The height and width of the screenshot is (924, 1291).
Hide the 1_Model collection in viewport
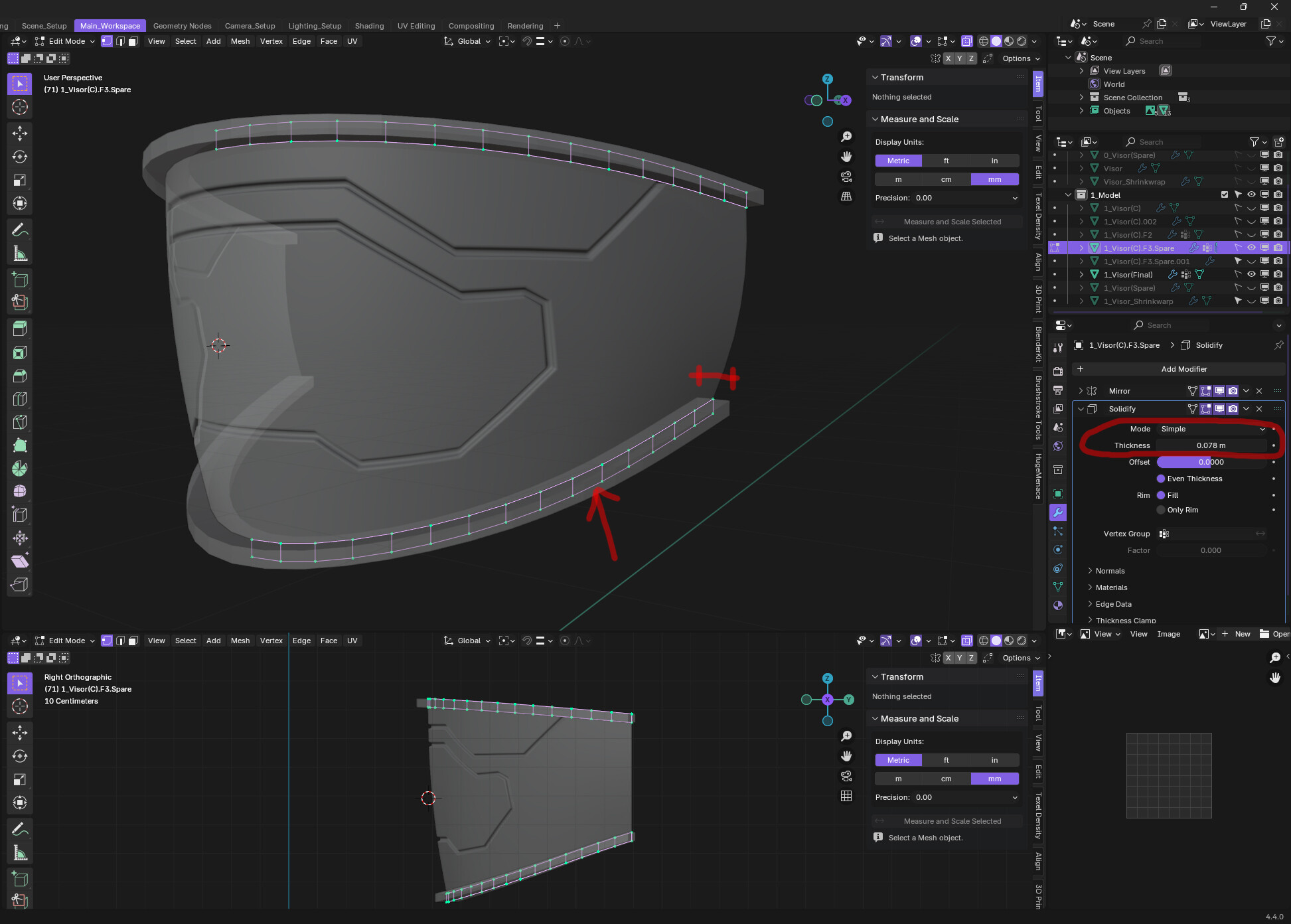click(x=1251, y=194)
